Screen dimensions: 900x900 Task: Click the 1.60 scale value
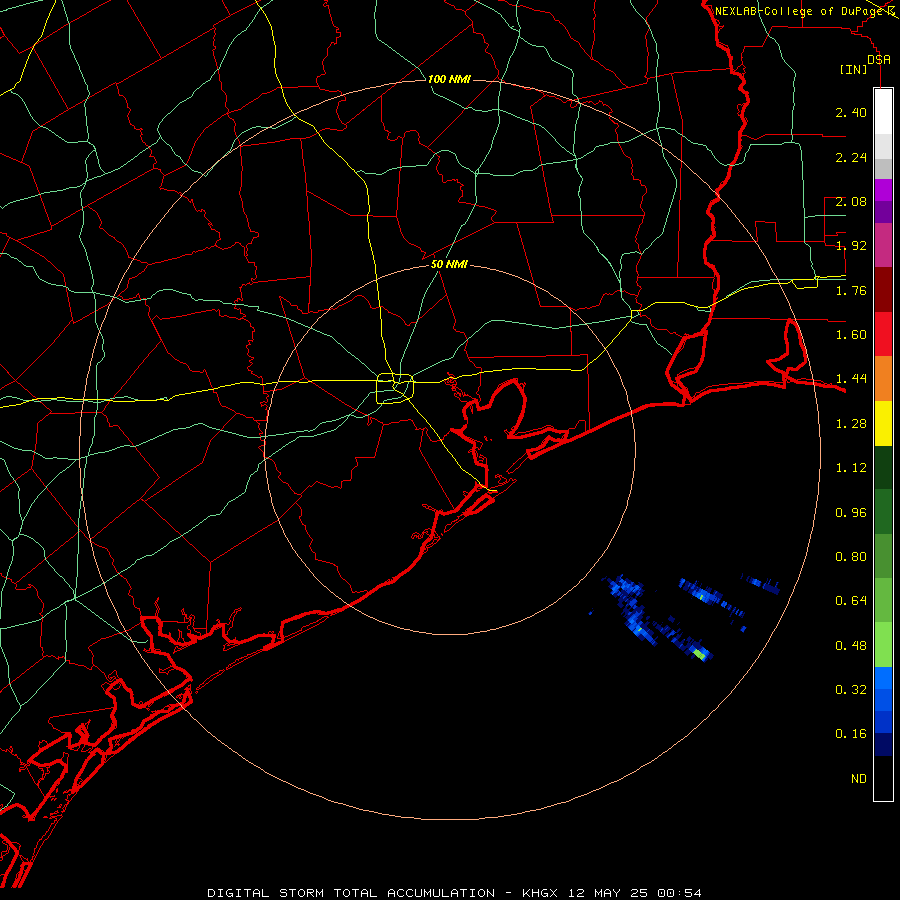click(x=851, y=335)
